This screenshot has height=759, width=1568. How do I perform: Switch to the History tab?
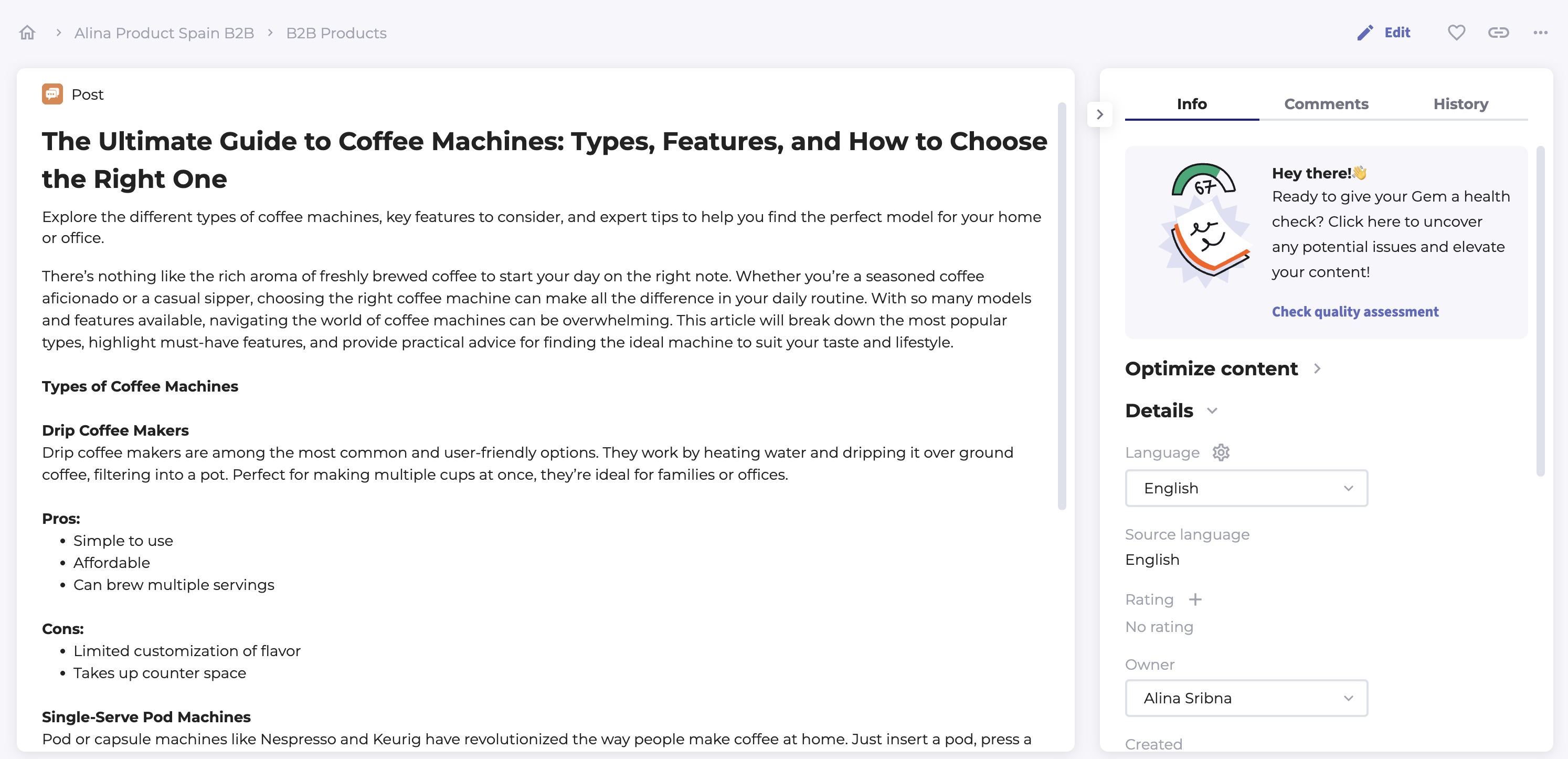[x=1460, y=104]
